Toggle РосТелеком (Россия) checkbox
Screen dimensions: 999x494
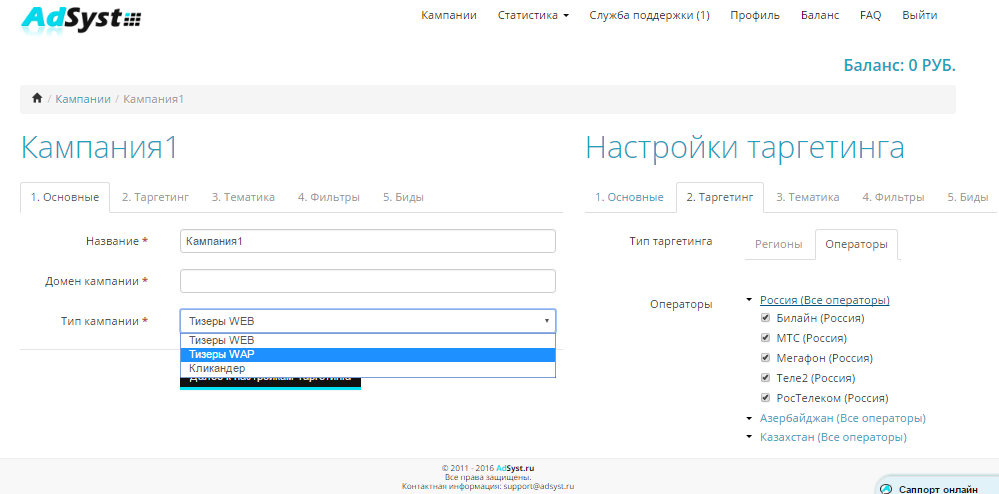[x=766, y=397]
